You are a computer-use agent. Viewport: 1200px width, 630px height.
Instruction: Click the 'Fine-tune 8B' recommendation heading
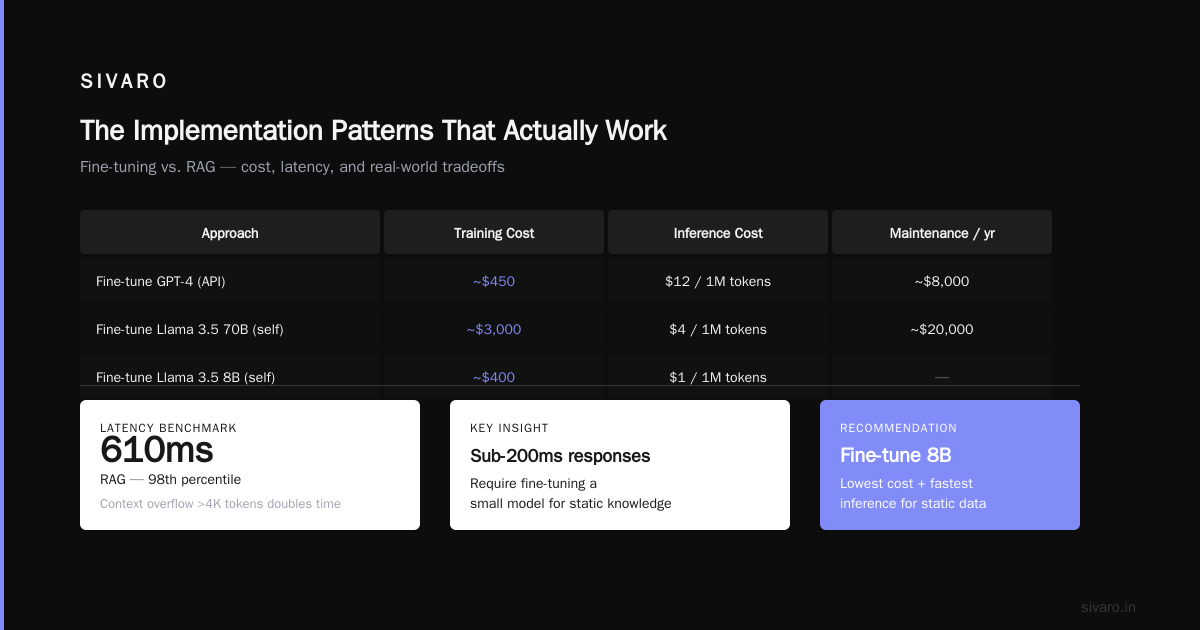pos(896,456)
